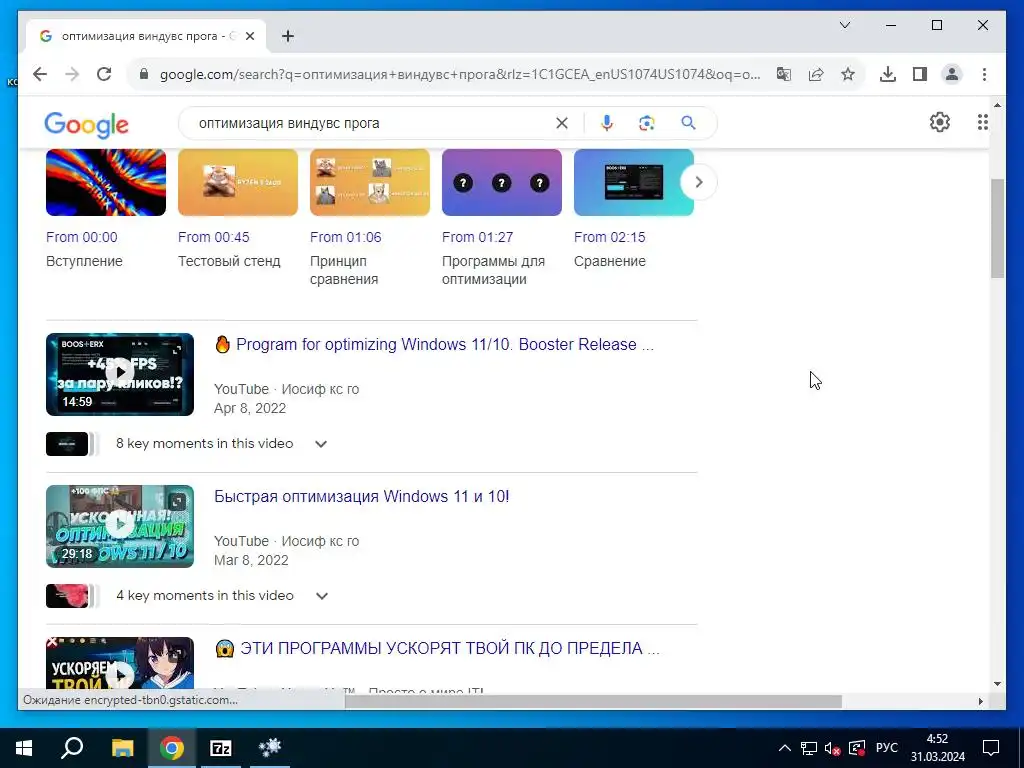Screen dimensions: 1024x768
Task: Play the 29:18 Windows 11/10 video thumbnail
Action: pyautogui.click(x=120, y=526)
